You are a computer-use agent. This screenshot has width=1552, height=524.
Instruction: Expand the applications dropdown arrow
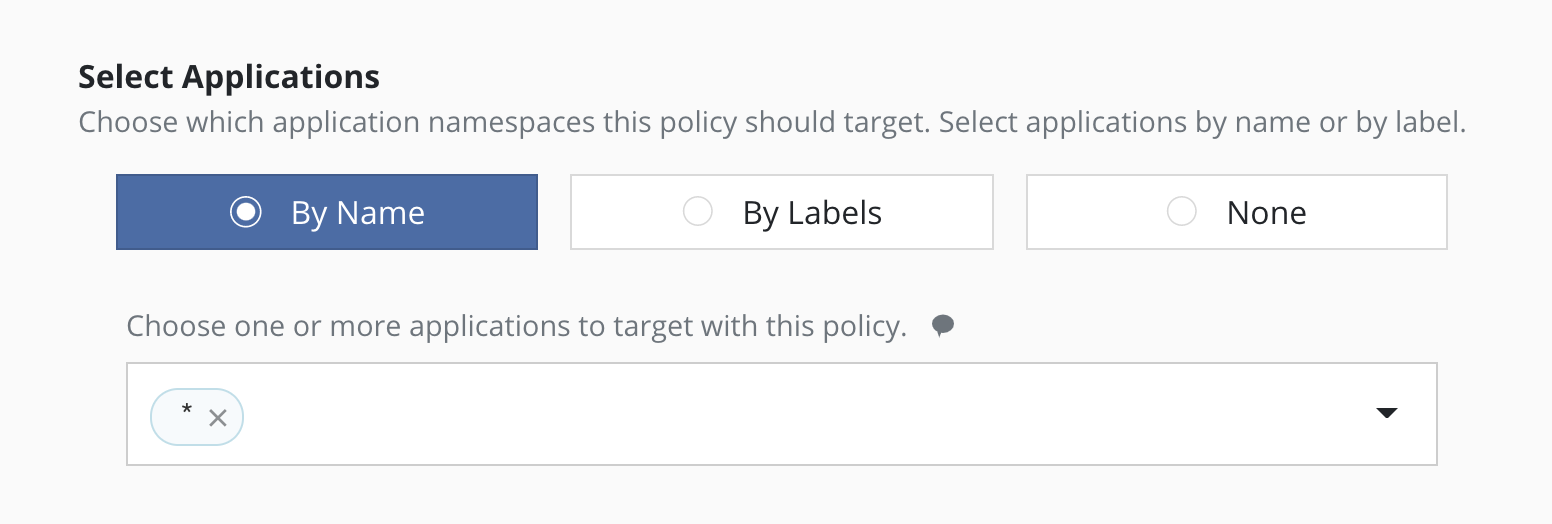tap(1386, 413)
